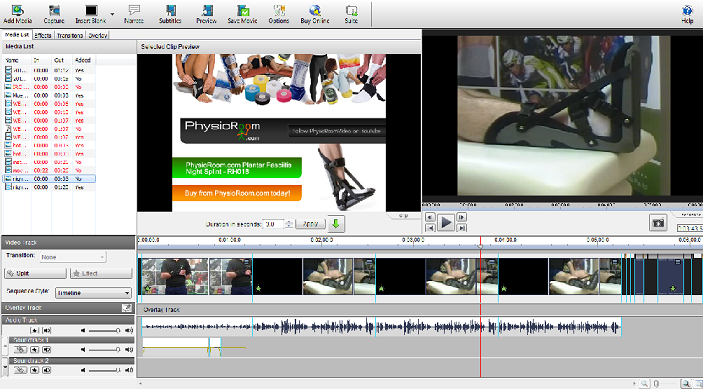Jump to the start of the sequence
Viewport: 703px width, 389px height.
tap(430, 228)
